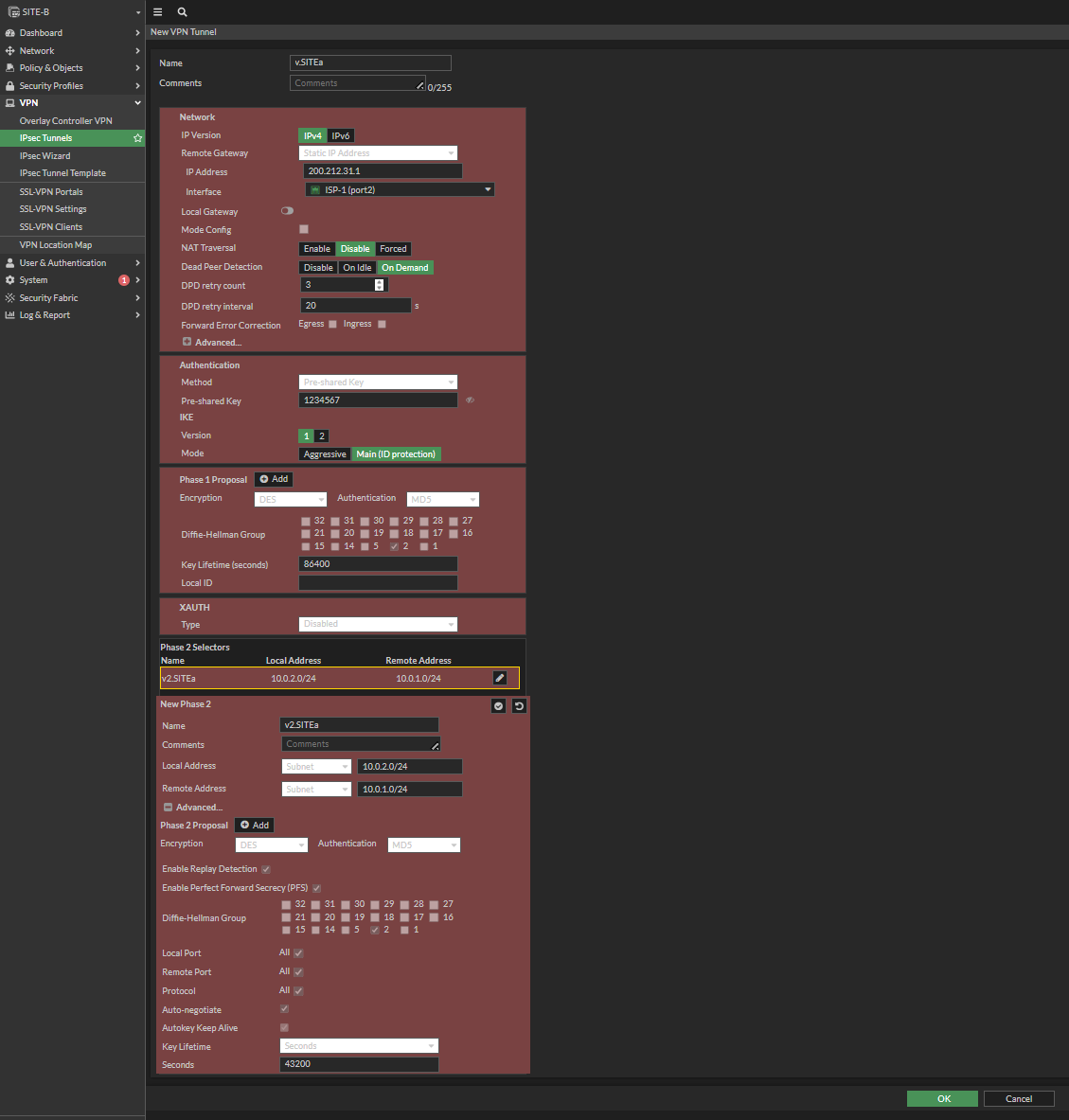Viewport: 1069px width, 1120px height.
Task: Click Add for Phase 1 Proposal
Action: pyautogui.click(x=274, y=479)
